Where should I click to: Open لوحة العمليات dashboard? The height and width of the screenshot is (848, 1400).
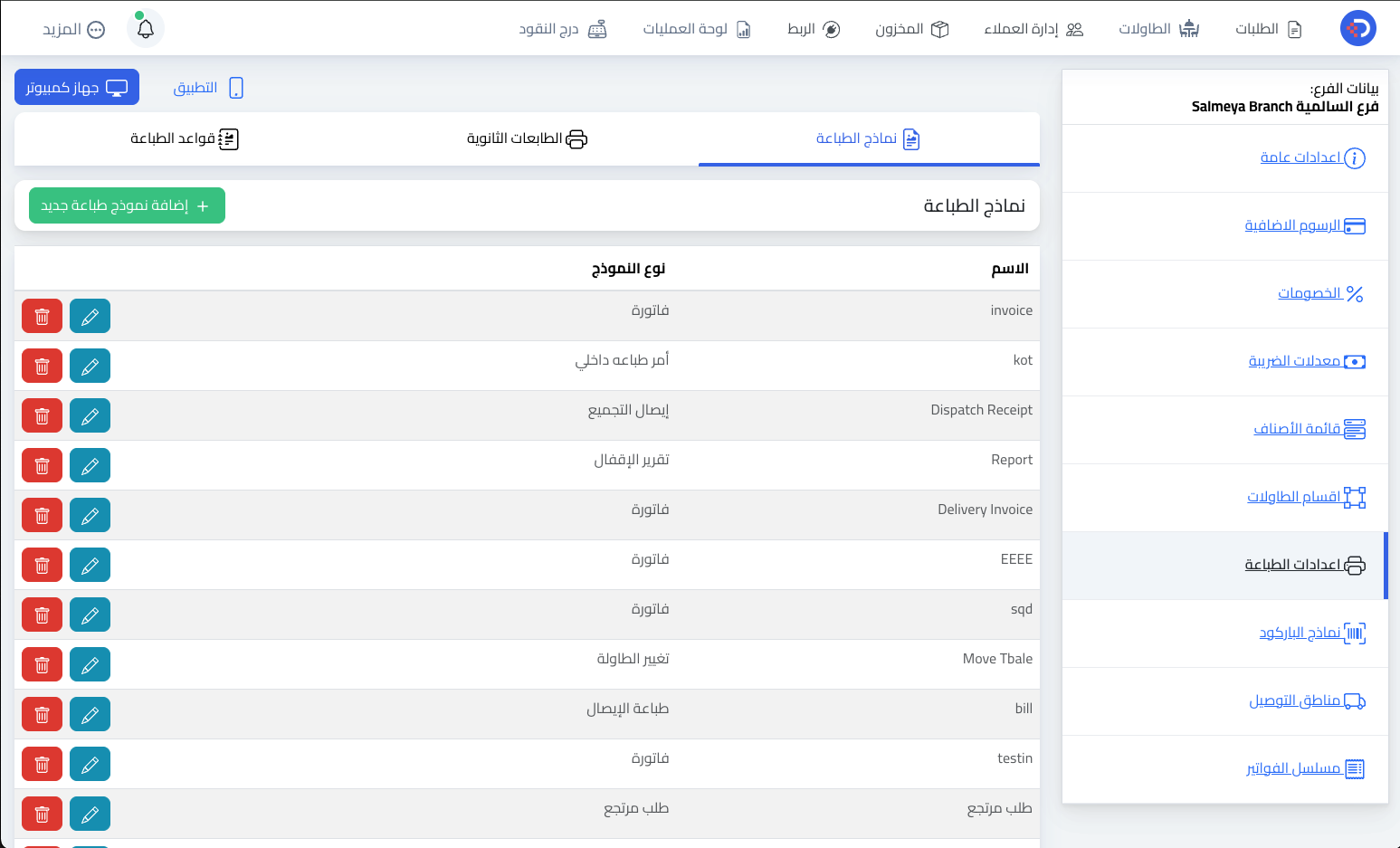coord(697,29)
